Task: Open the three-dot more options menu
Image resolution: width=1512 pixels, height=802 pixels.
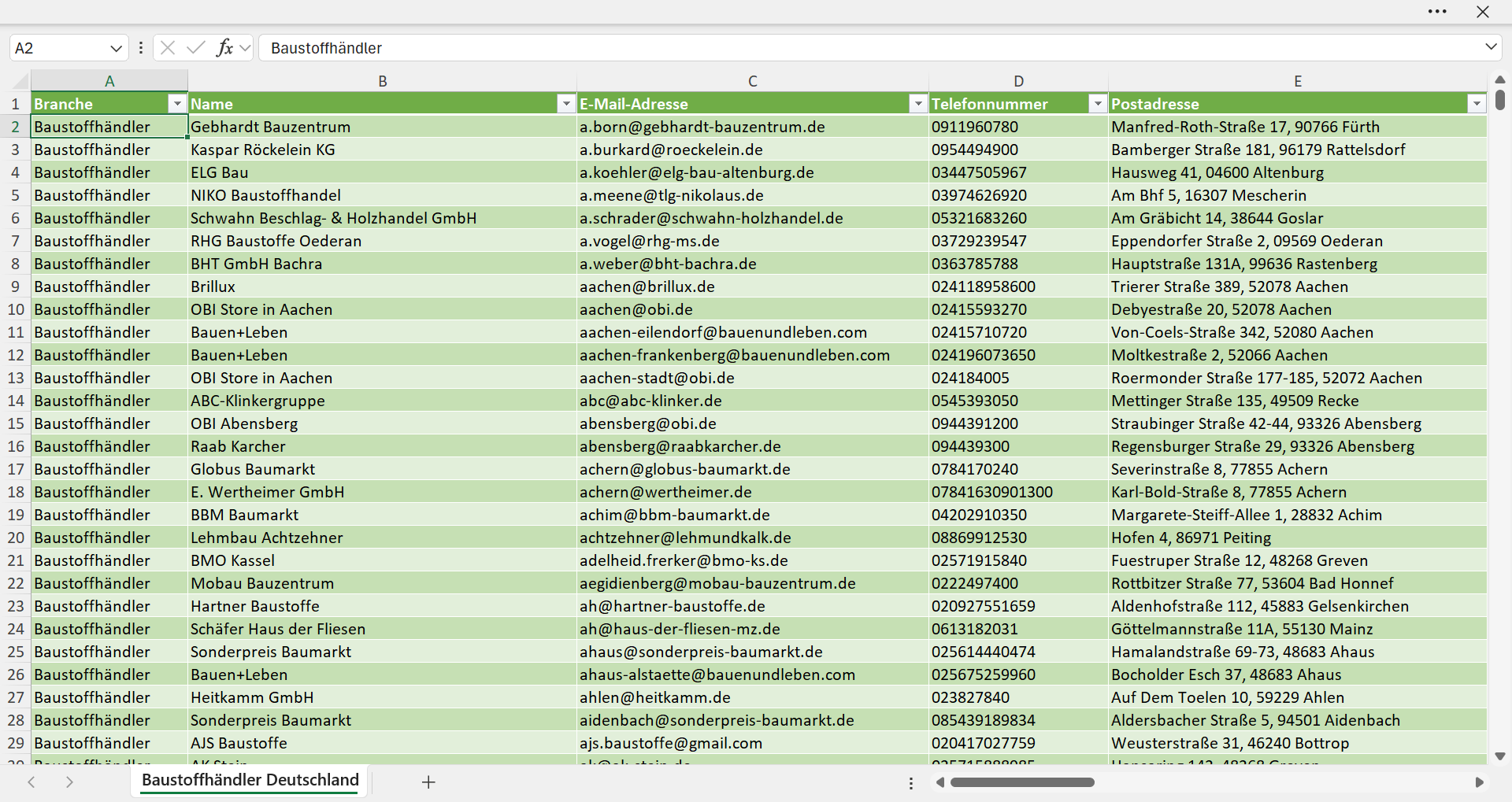Action: pos(1437,12)
